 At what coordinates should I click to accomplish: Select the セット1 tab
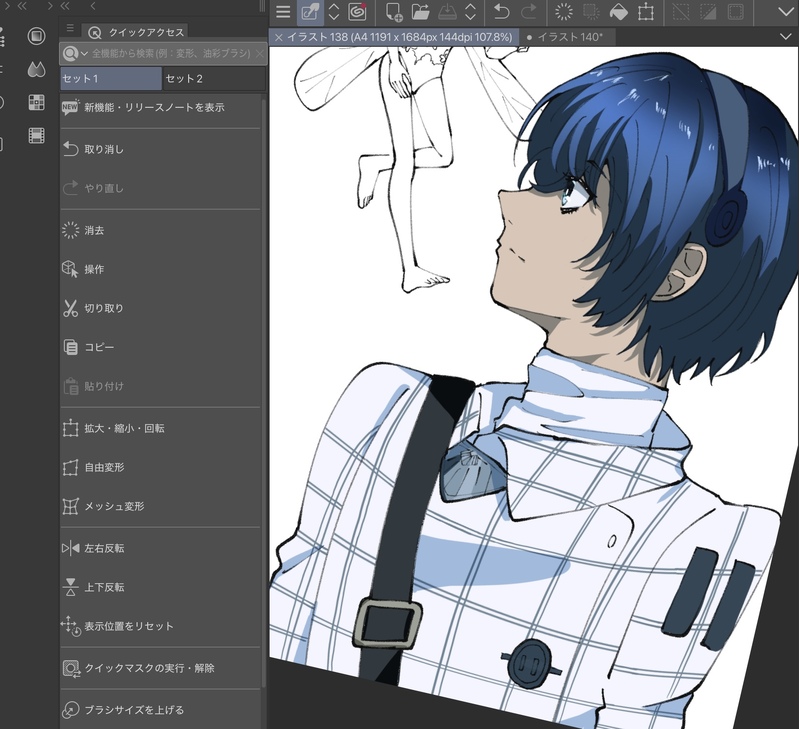point(111,78)
